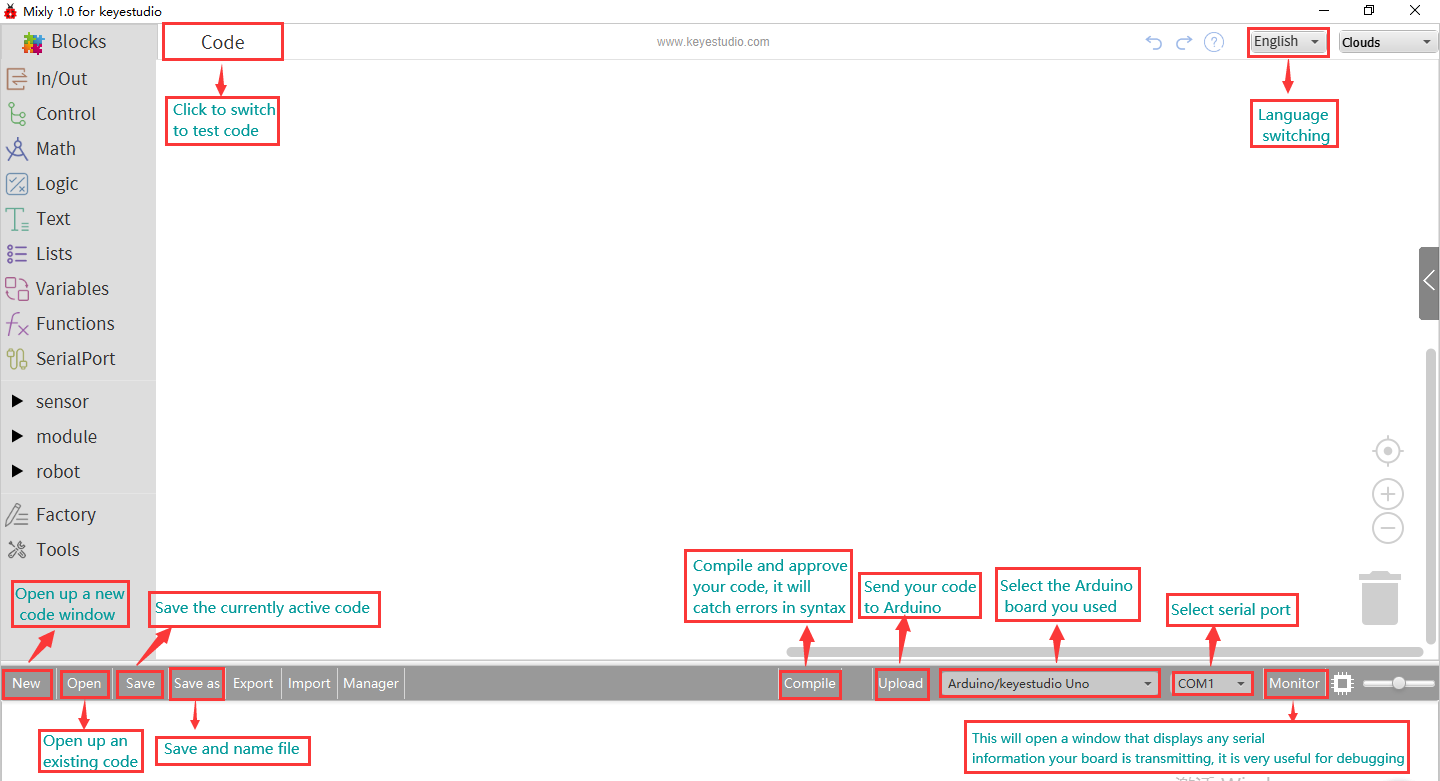Viewport: 1440px width, 781px height.
Task: Open the help question mark icon
Action: (1214, 42)
